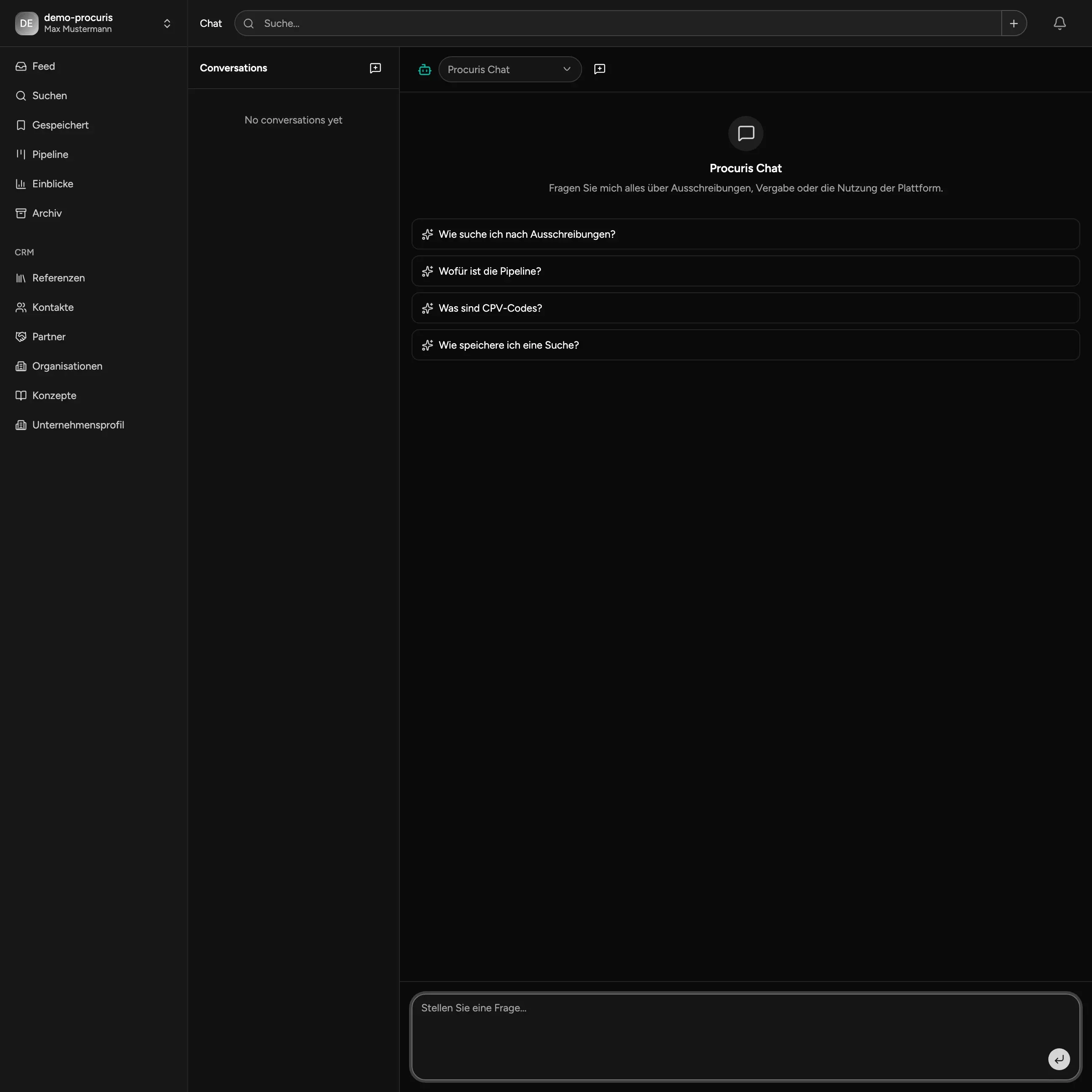Click the Gespeichert bookmark icon
Screen dimensions: 1092x1092
coord(21,125)
